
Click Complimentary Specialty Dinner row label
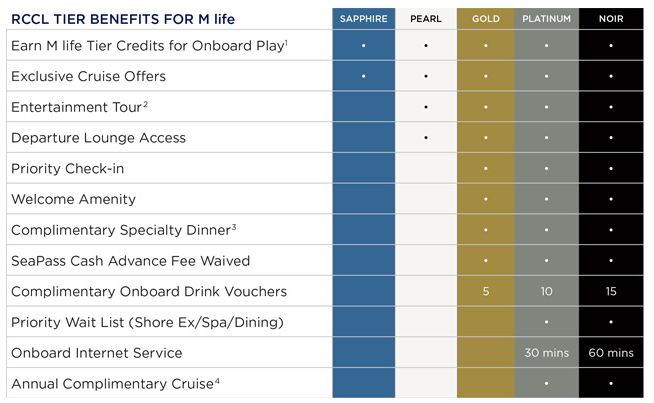coord(123,230)
